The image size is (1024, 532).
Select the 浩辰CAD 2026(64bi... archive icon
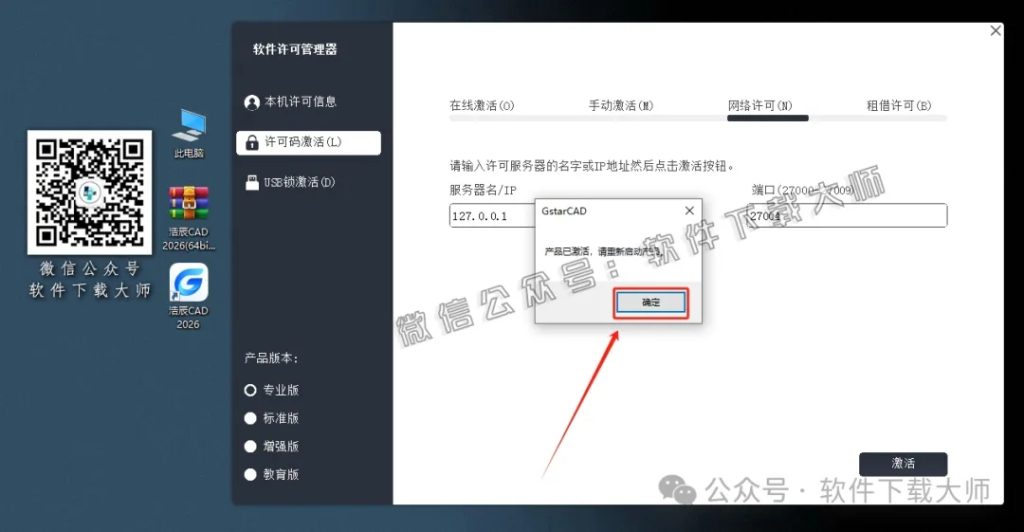click(x=189, y=218)
